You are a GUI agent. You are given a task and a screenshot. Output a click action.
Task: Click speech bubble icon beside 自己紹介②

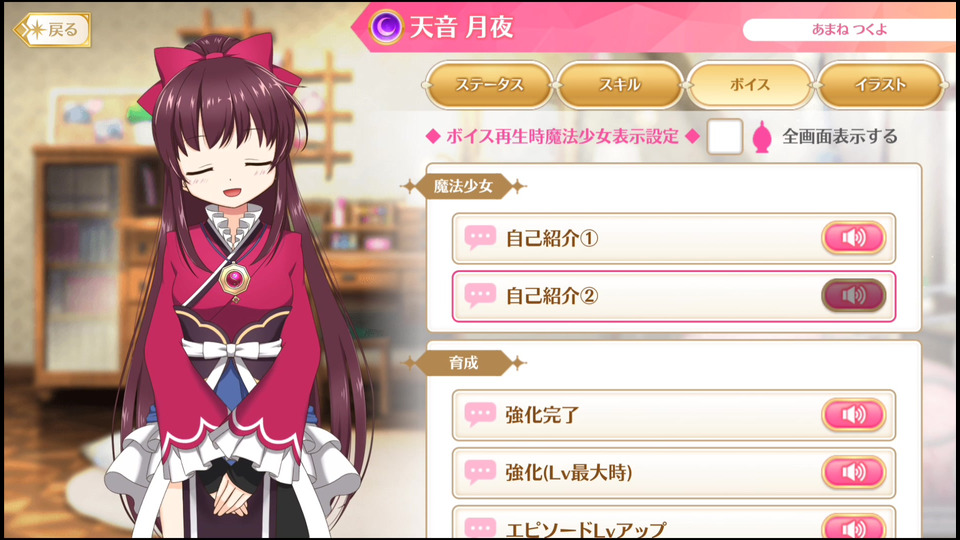480,296
